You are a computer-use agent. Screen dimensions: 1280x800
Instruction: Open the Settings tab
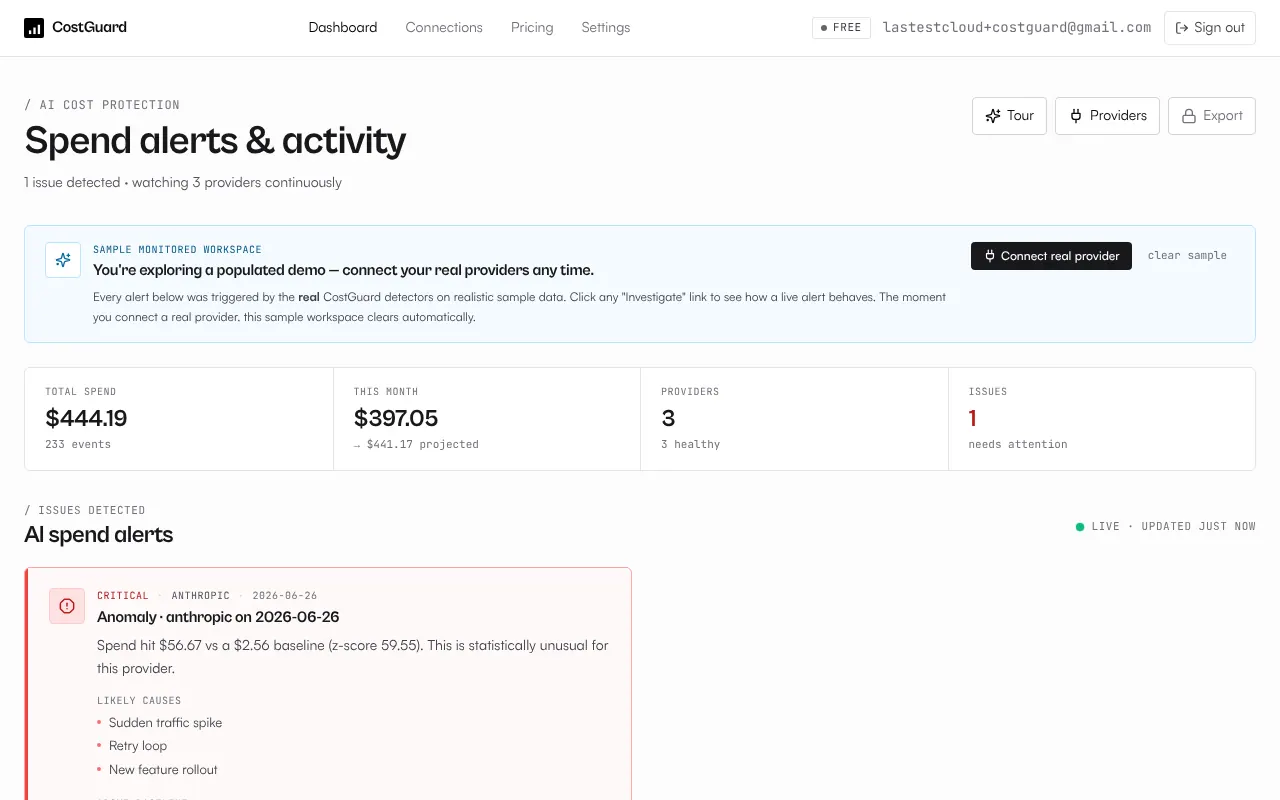pyautogui.click(x=606, y=28)
